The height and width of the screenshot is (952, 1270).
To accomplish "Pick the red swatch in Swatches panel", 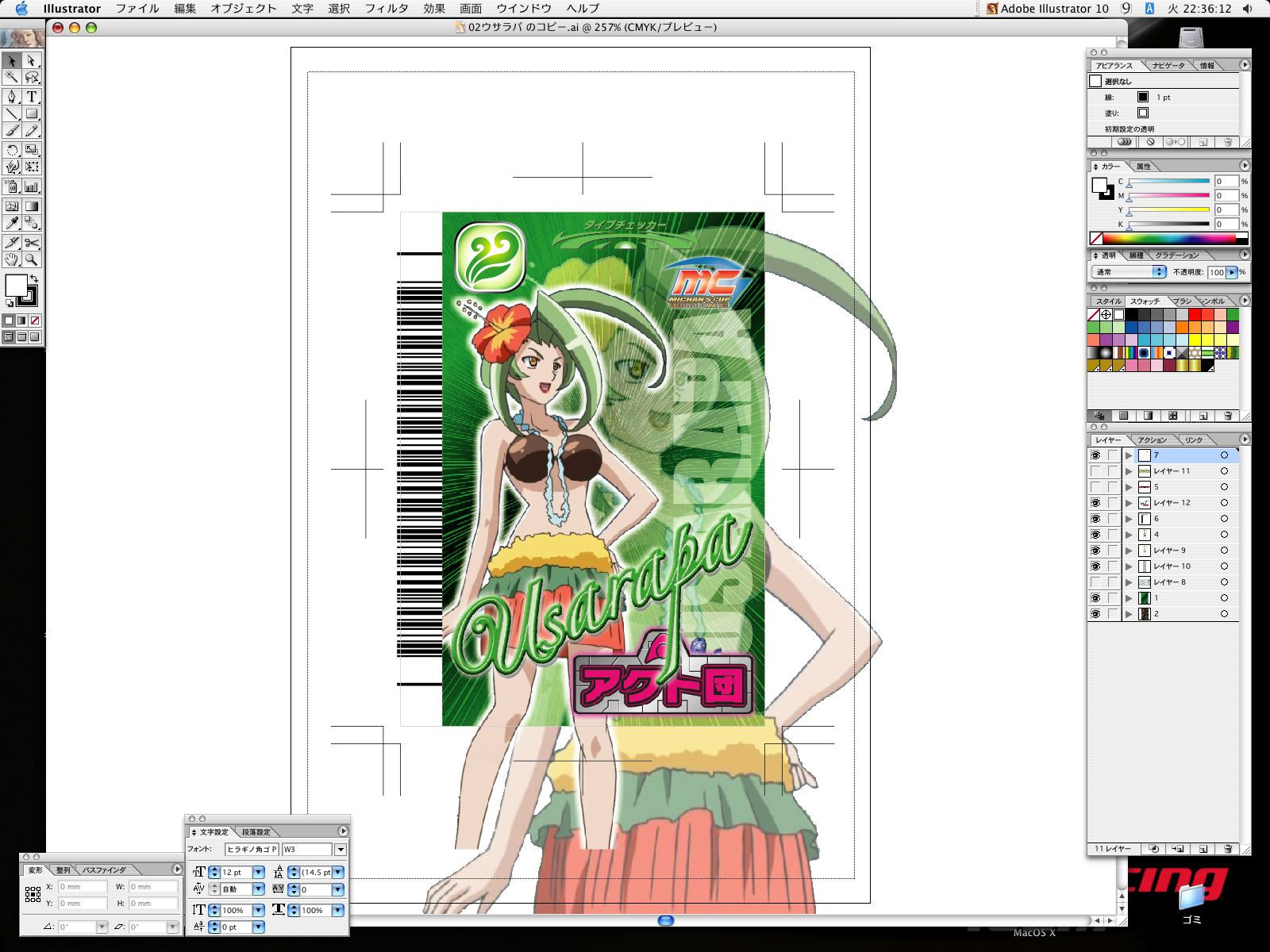I will point(1195,315).
